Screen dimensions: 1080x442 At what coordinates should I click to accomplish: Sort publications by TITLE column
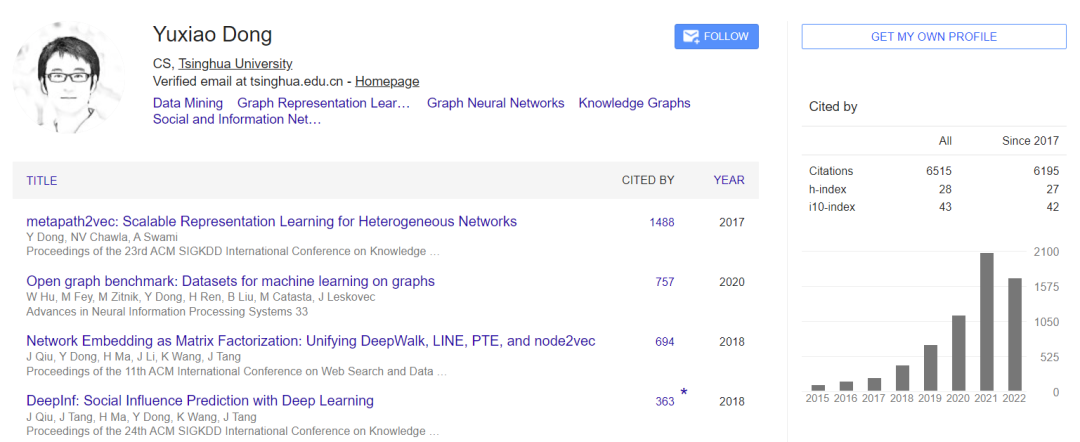pyautogui.click(x=42, y=181)
